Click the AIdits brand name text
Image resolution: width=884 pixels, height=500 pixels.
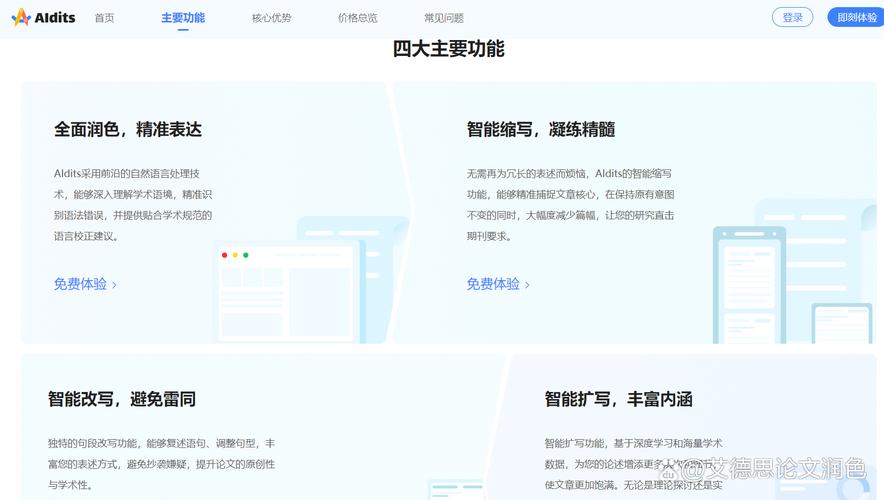55,18
